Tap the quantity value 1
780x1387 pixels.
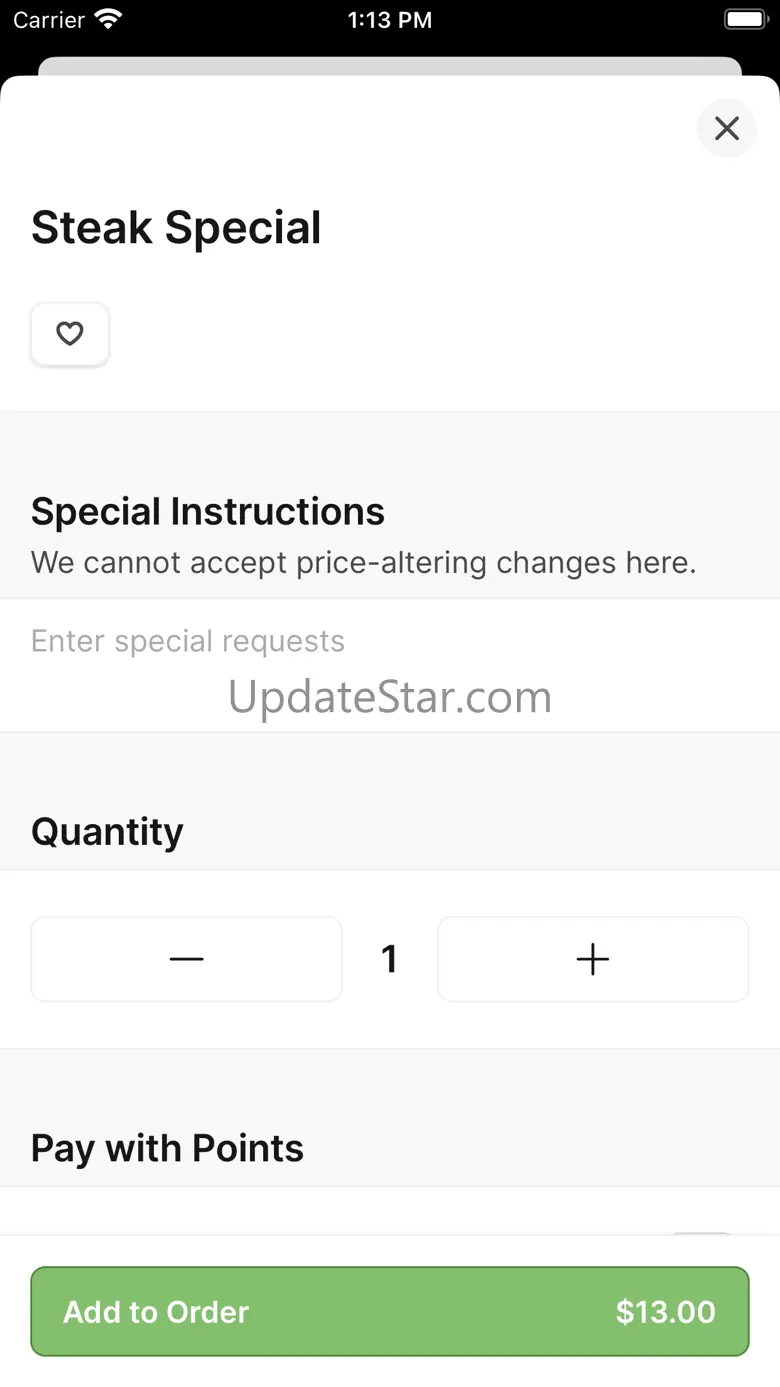click(390, 959)
